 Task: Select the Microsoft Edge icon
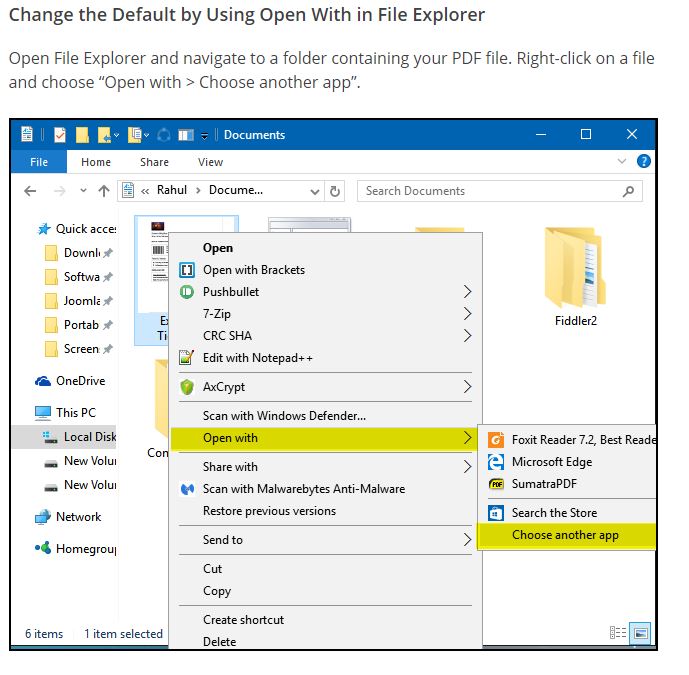495,462
